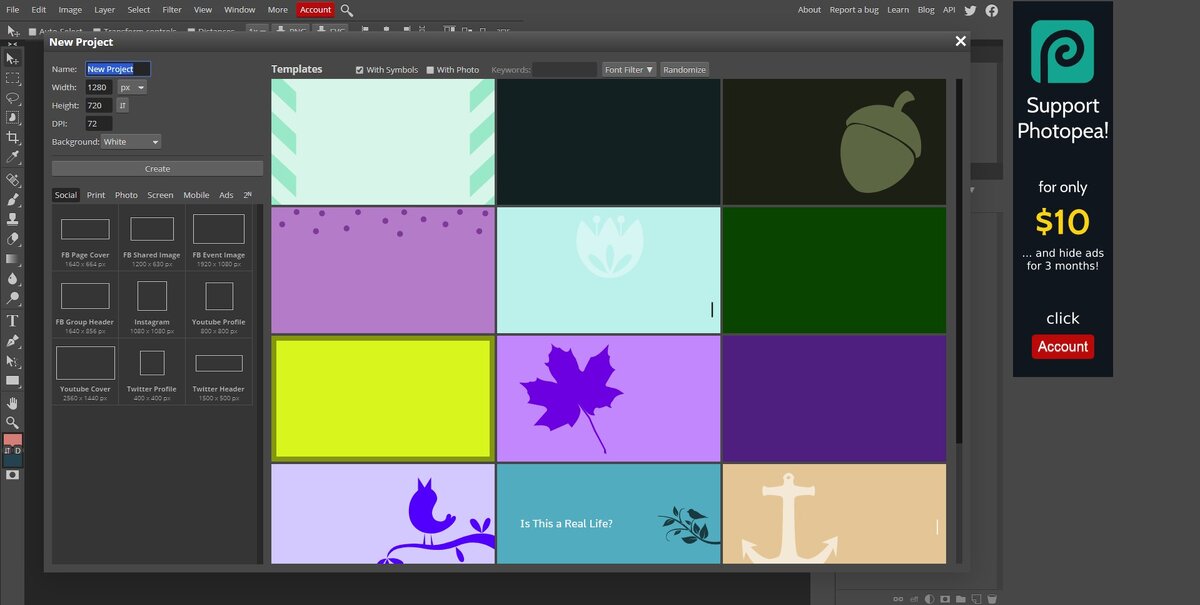Select the Hand tool

coord(13,403)
